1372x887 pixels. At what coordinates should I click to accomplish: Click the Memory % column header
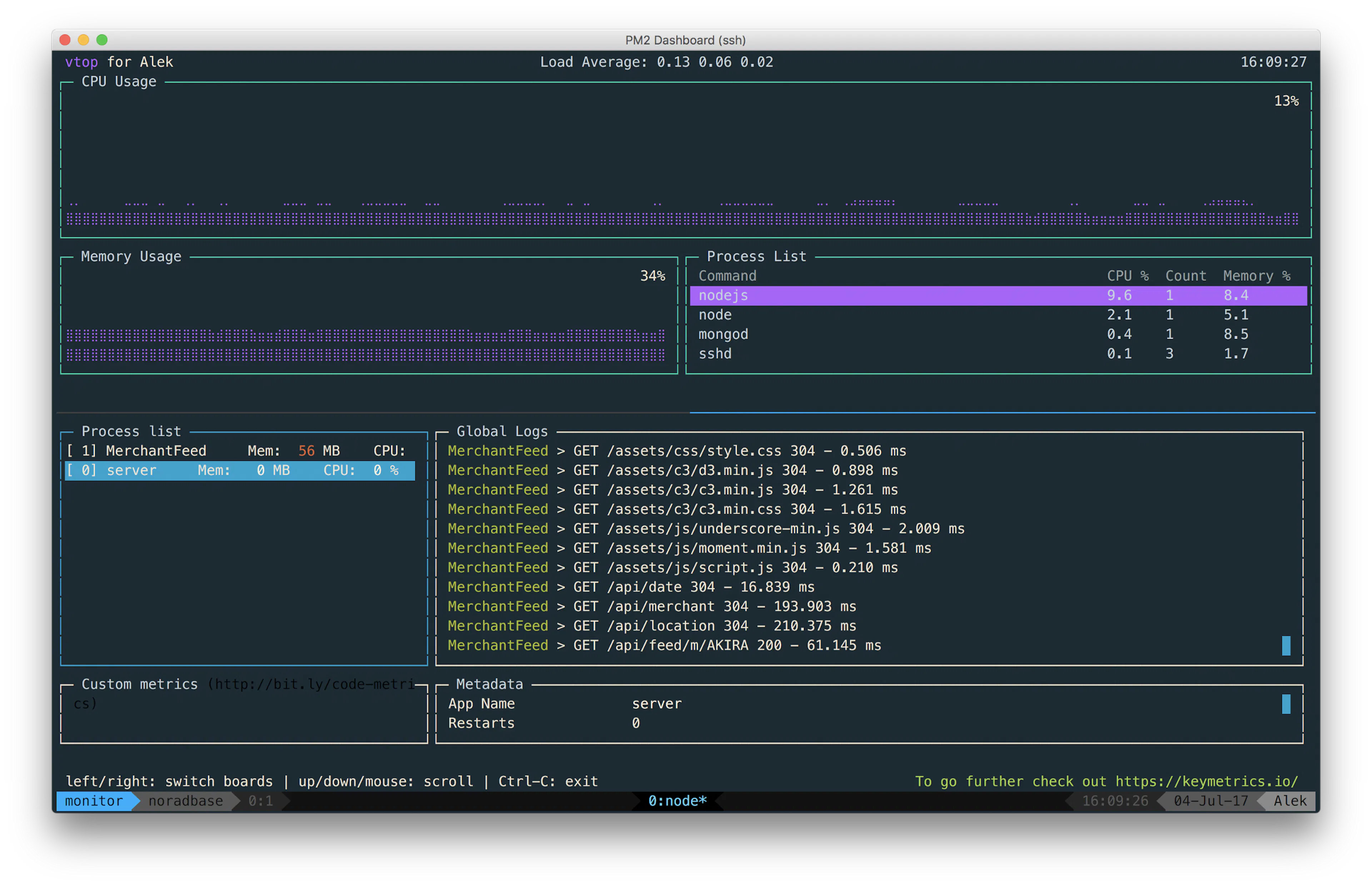click(x=1256, y=276)
